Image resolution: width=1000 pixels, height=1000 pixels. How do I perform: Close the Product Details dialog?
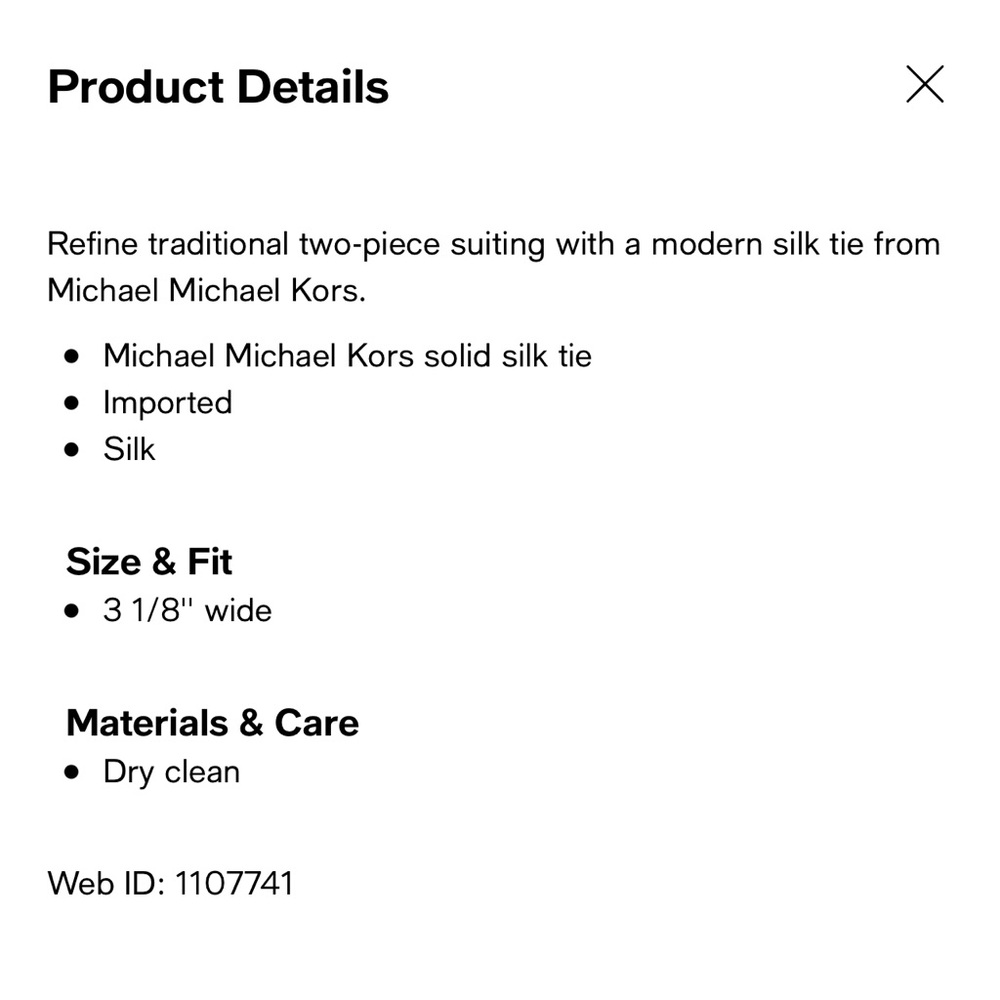[925, 85]
